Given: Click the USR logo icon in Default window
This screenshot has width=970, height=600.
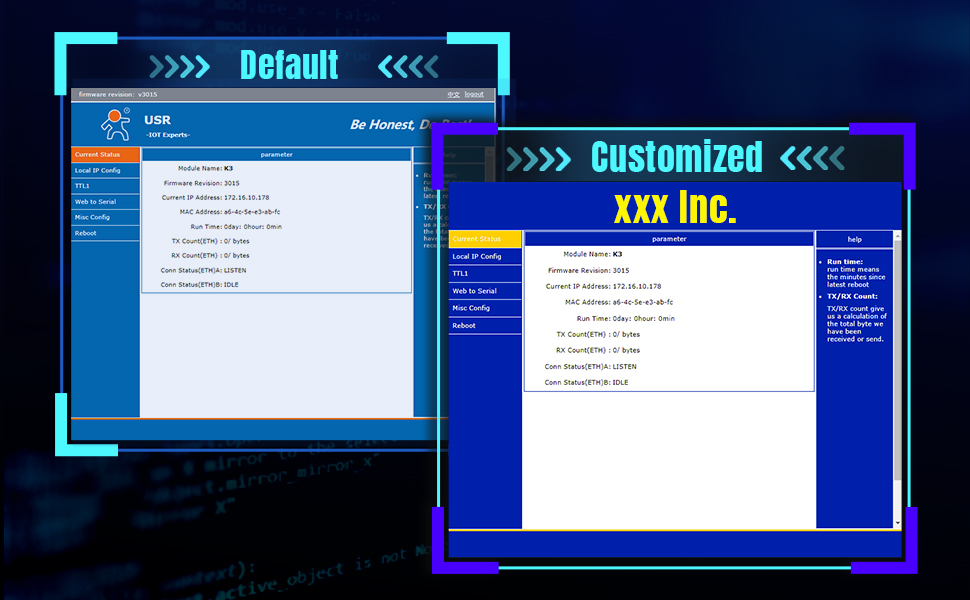Looking at the screenshot, I should click(116, 124).
